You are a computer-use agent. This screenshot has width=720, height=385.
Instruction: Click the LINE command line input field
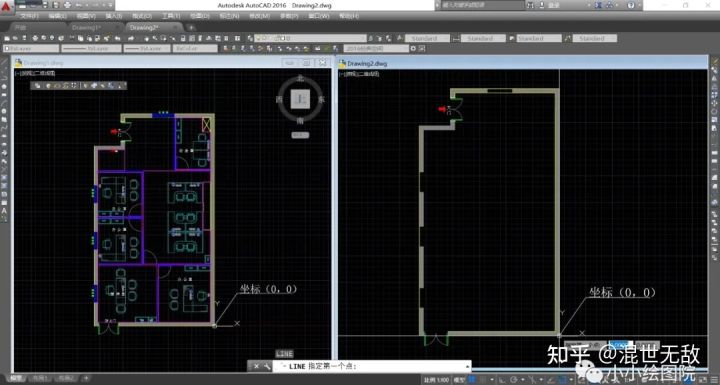pyautogui.click(x=372, y=367)
